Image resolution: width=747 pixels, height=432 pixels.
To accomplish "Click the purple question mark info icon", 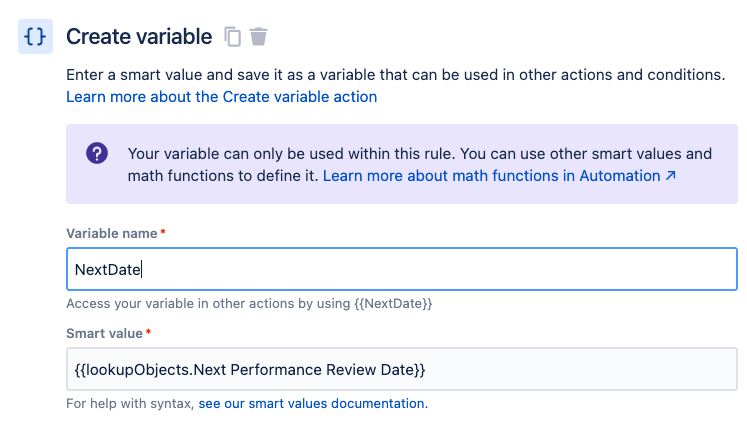I will pos(97,154).
